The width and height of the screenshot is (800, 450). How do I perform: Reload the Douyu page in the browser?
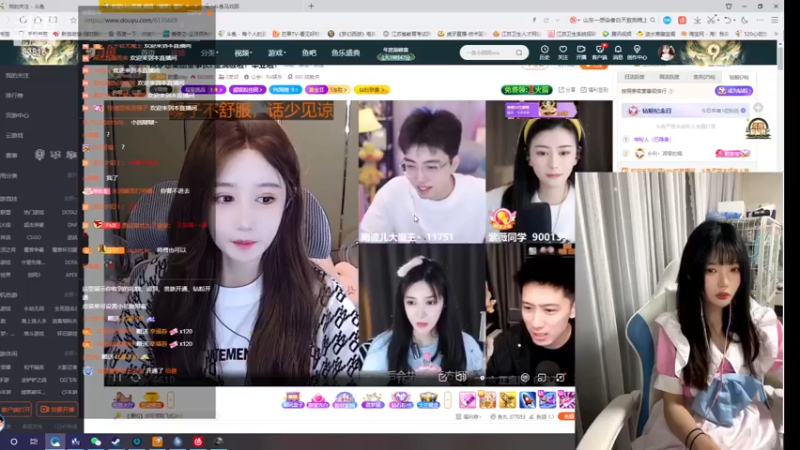point(23,20)
